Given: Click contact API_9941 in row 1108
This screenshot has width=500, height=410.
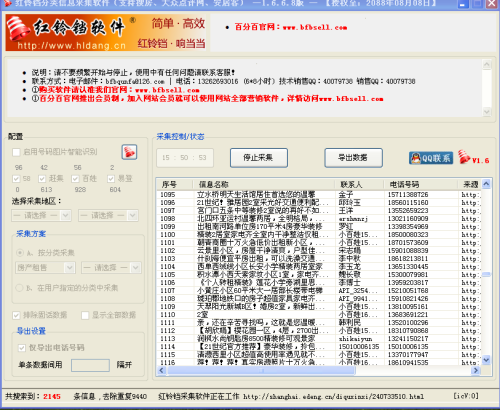Looking at the screenshot, I should (358, 298).
